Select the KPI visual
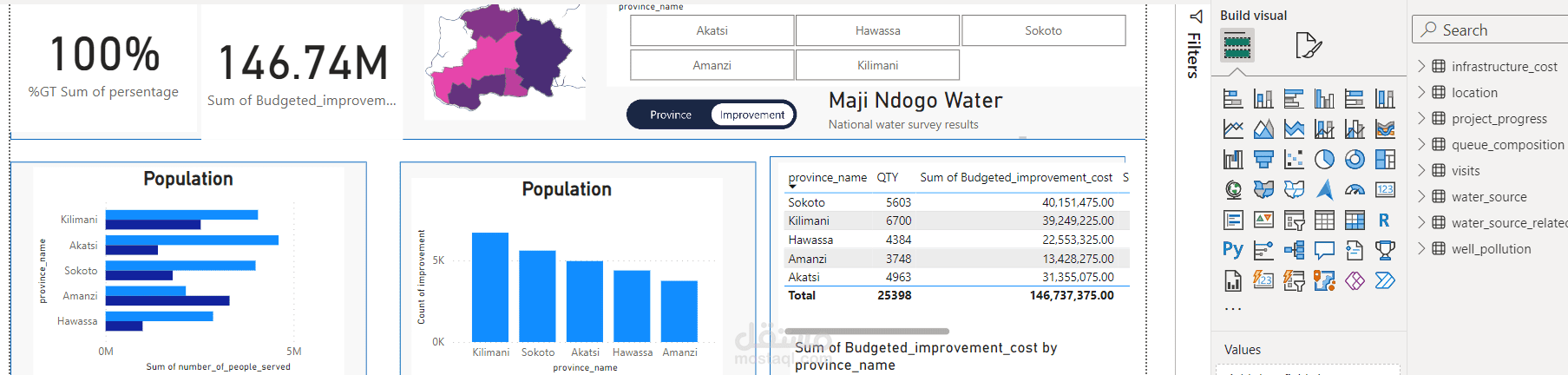This screenshot has width=1568, height=375. [x=1263, y=220]
